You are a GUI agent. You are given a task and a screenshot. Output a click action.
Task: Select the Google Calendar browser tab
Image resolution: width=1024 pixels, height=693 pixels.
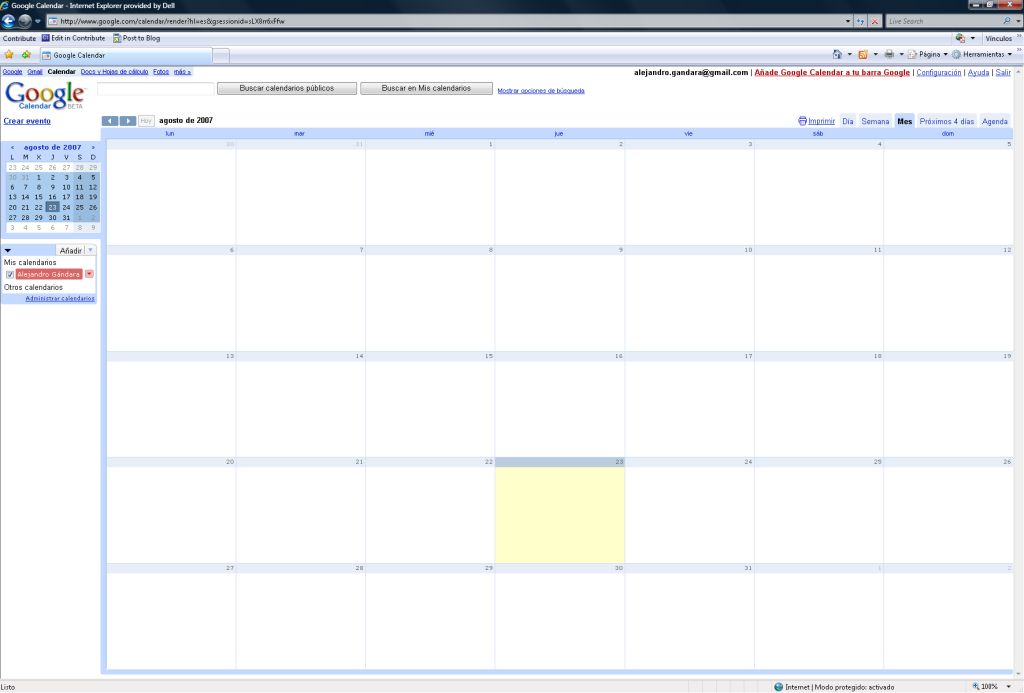tap(126, 56)
